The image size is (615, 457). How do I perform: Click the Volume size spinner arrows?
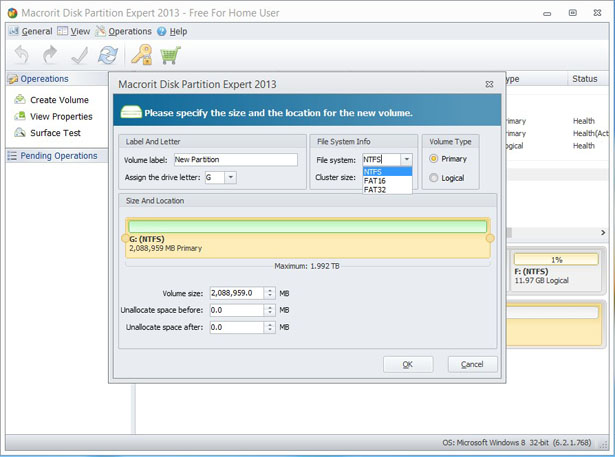(x=269, y=293)
